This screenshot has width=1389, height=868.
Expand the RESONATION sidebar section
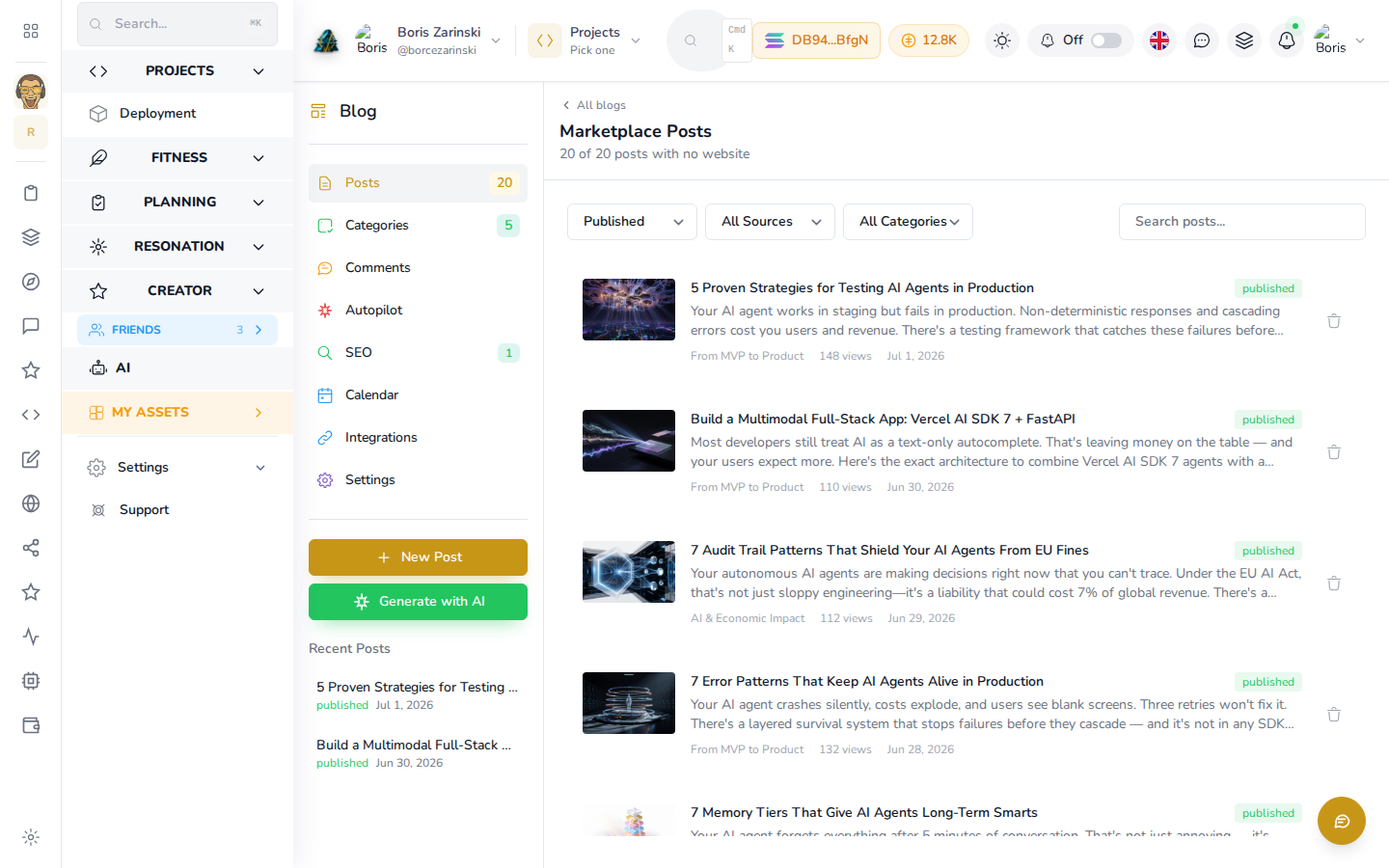177,246
